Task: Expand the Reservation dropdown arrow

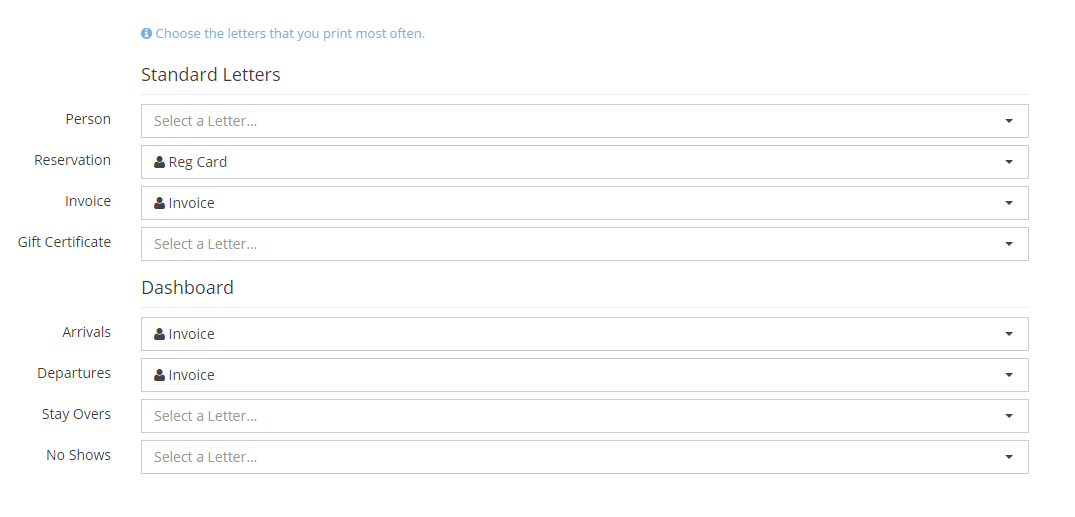Action: [1008, 162]
